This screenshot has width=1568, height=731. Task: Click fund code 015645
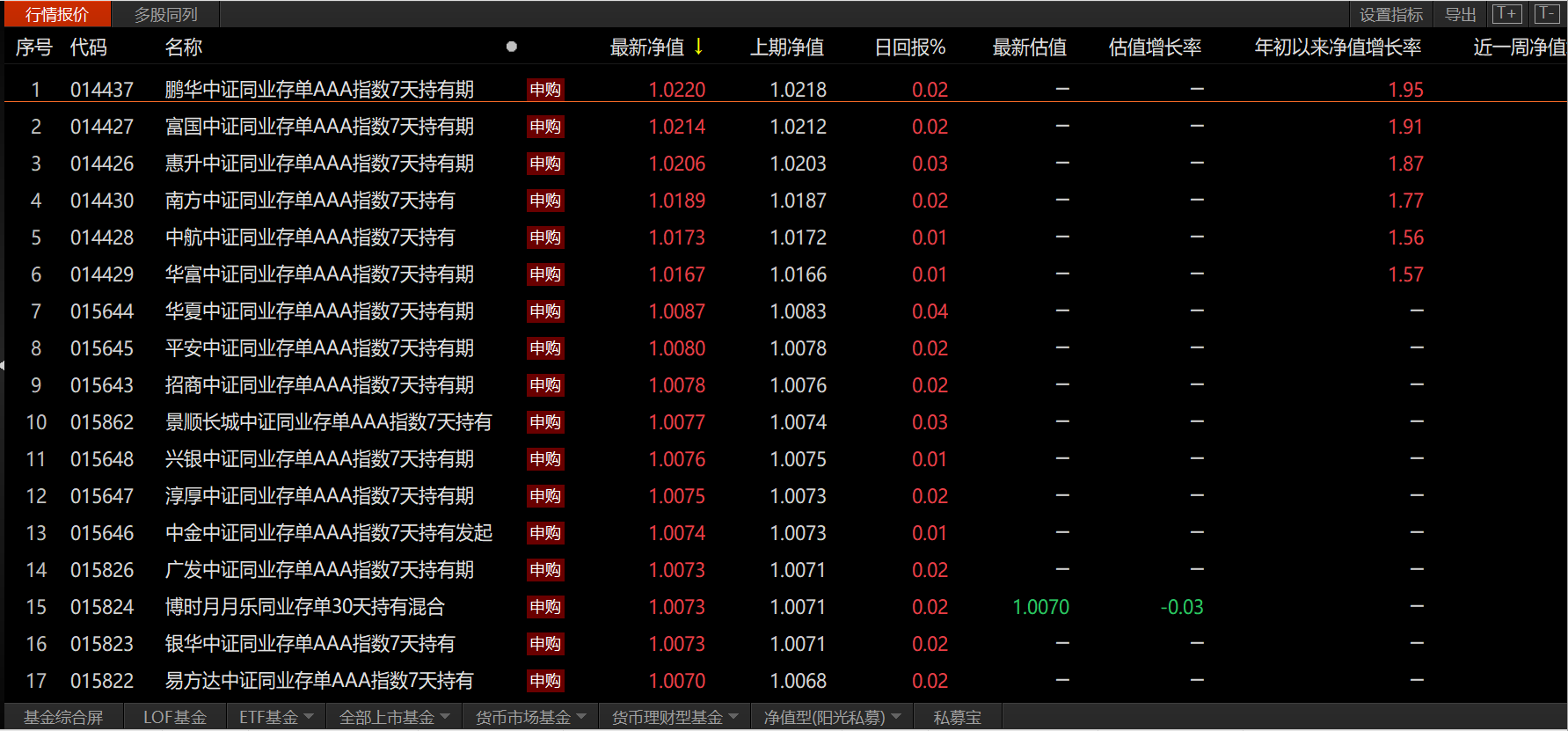[102, 348]
